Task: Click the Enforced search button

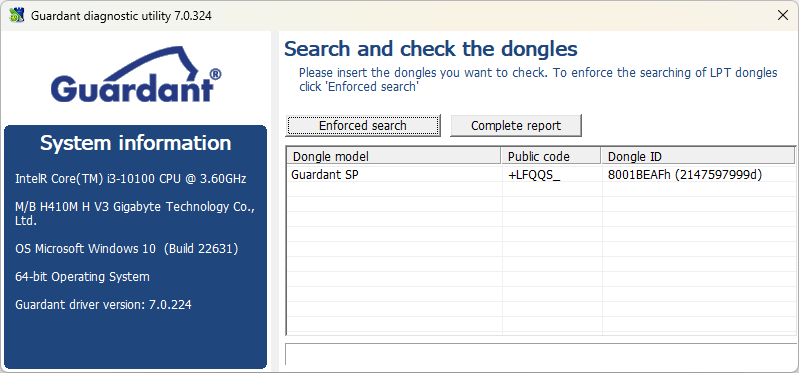Action: click(x=363, y=125)
